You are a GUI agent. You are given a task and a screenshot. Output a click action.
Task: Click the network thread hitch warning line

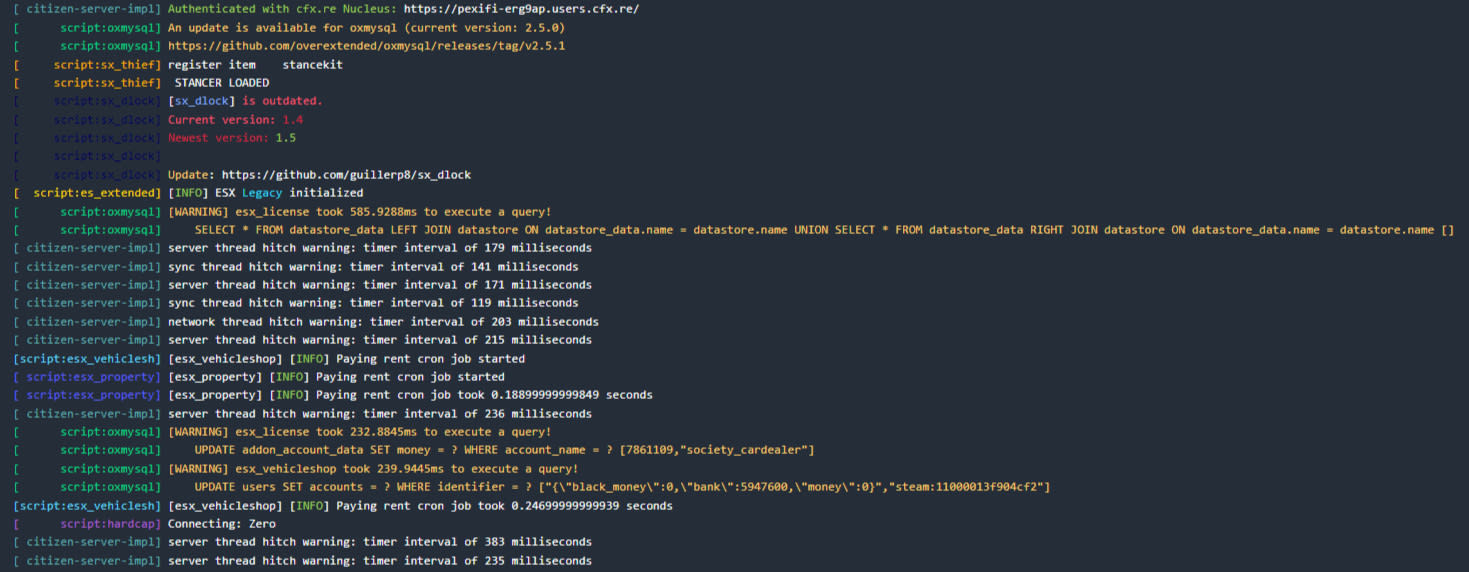[383, 322]
